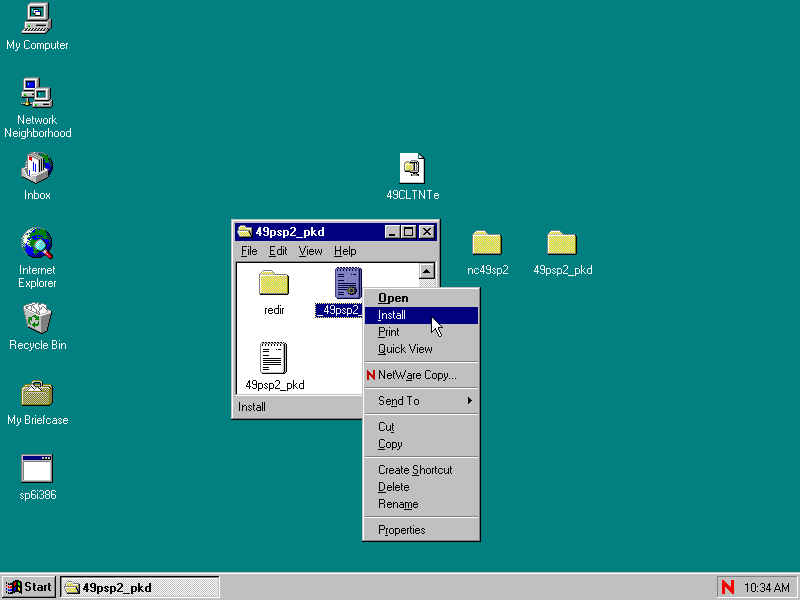The height and width of the screenshot is (600, 800).
Task: Choose Copy from the context menu
Action: tap(421, 444)
